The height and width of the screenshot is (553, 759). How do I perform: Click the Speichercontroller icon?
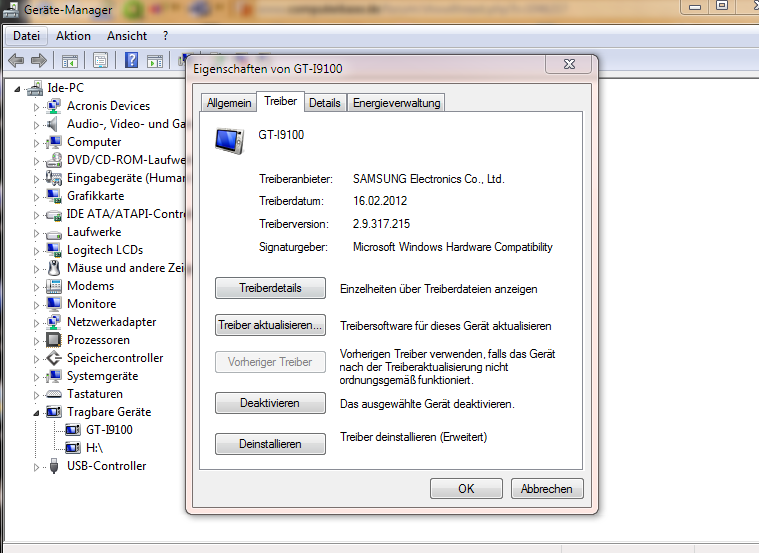54,358
